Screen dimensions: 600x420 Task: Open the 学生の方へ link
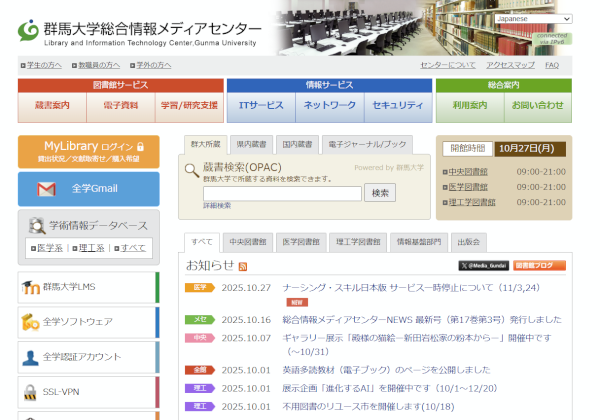coord(44,65)
